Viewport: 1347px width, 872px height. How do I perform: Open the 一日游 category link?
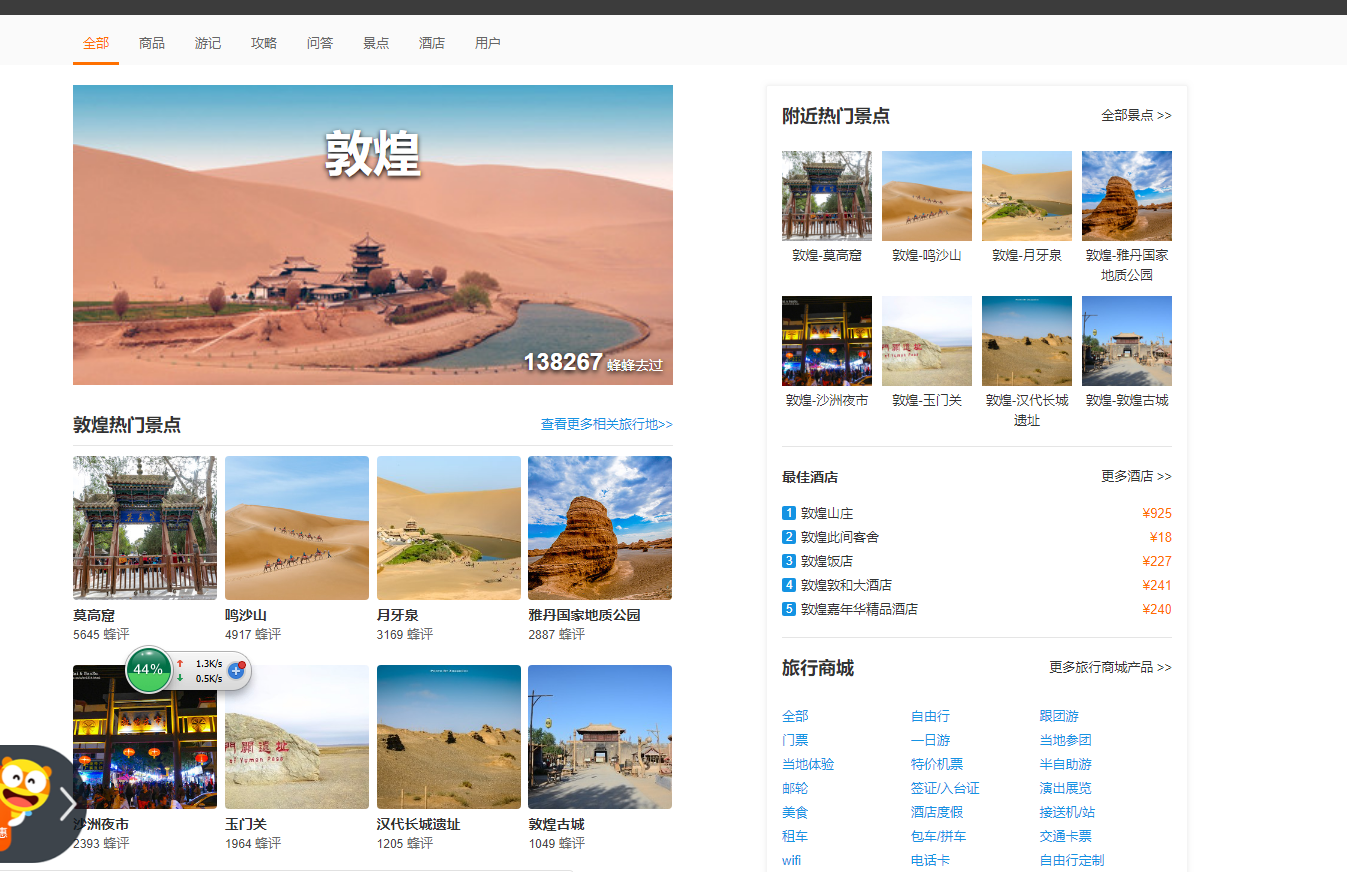[930, 740]
